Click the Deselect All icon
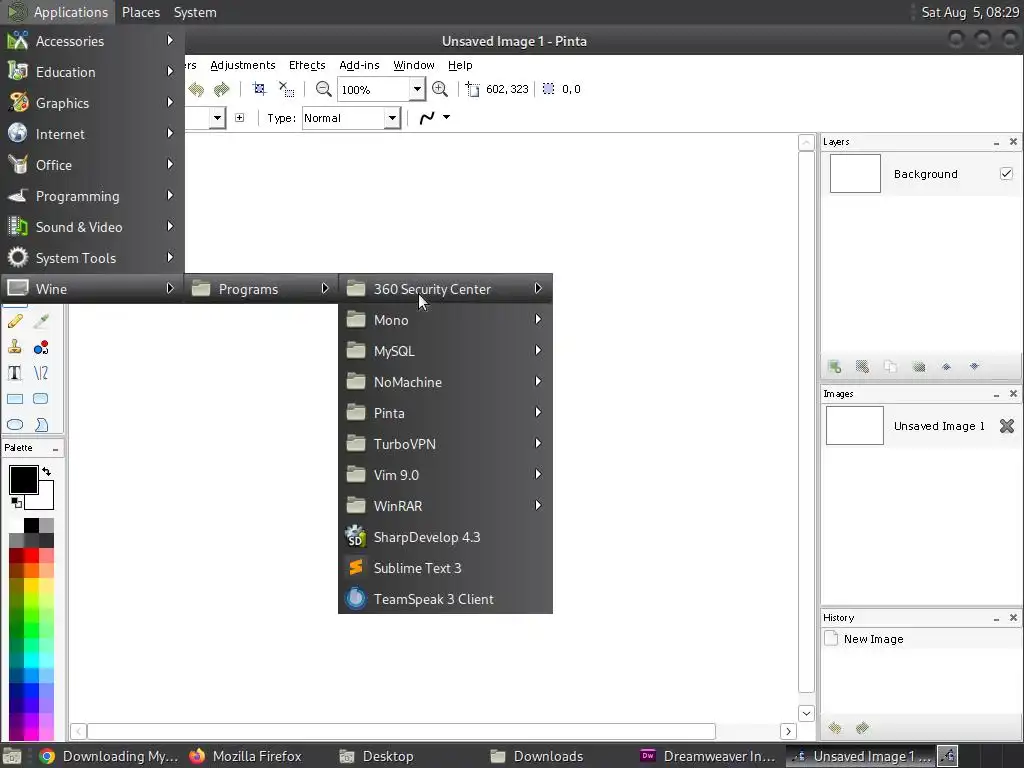The height and width of the screenshot is (768, 1024). coord(286,89)
